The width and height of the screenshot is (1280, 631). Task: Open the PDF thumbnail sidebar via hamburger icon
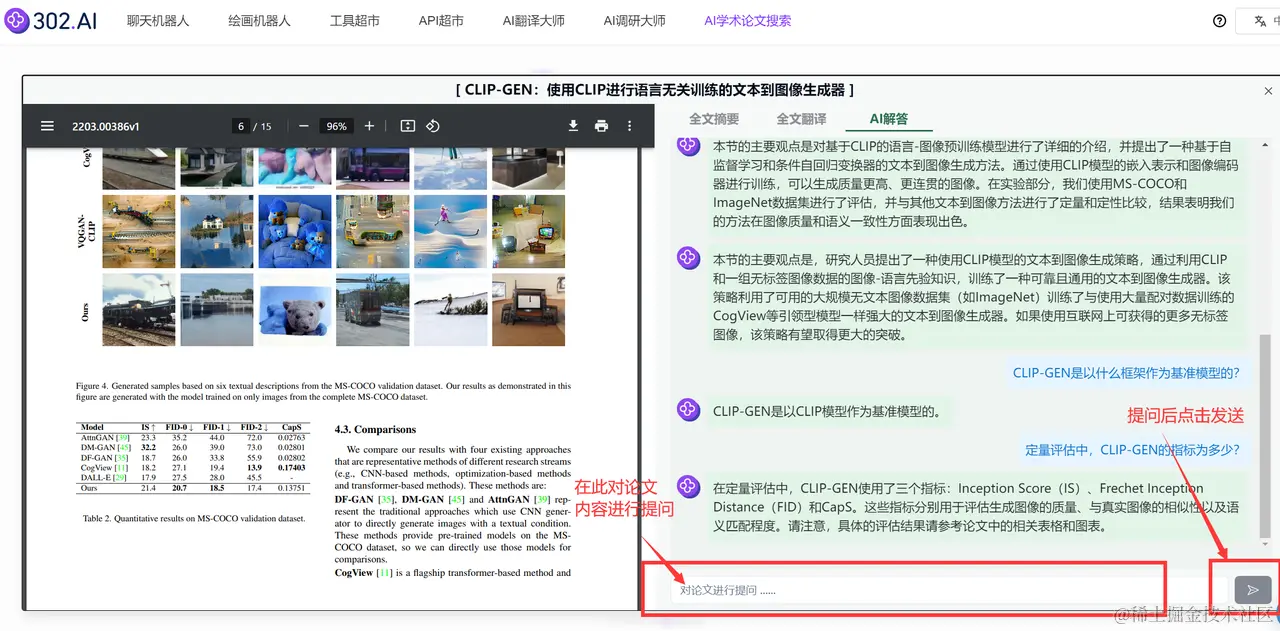47,126
